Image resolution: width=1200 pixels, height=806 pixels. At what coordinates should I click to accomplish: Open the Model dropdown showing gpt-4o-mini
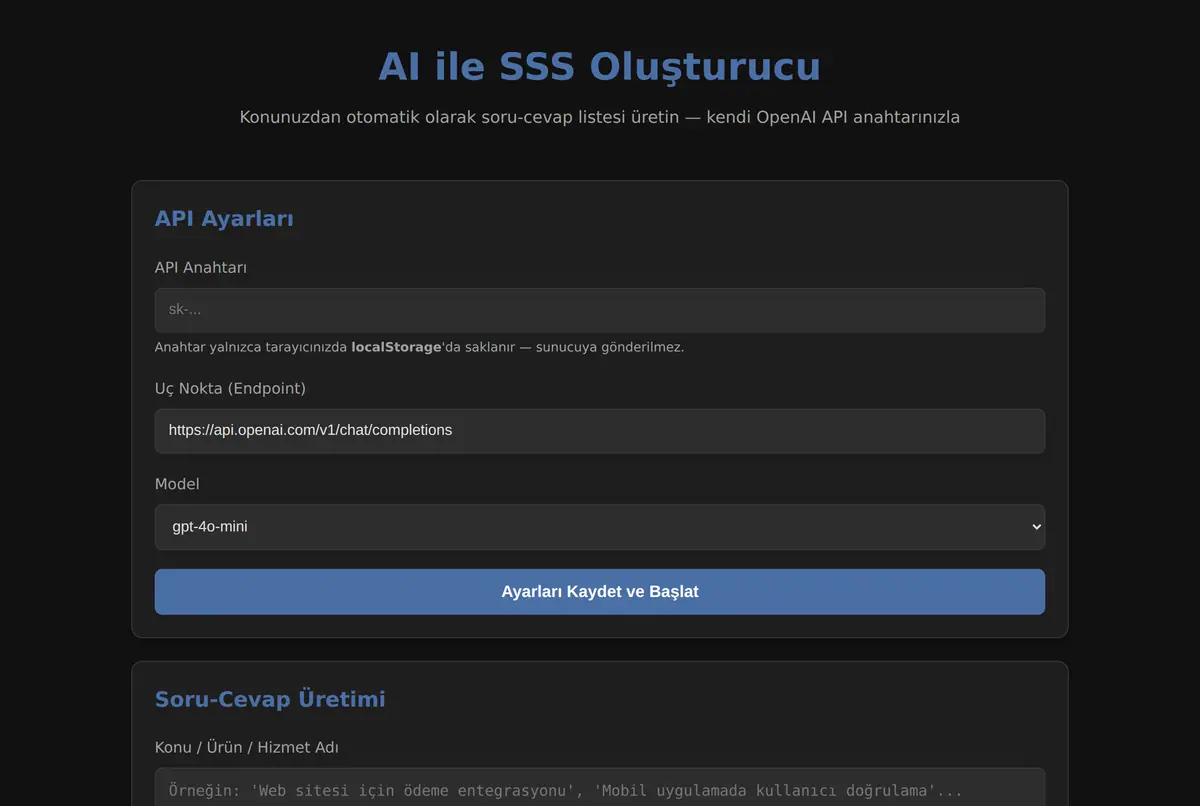tap(600, 526)
